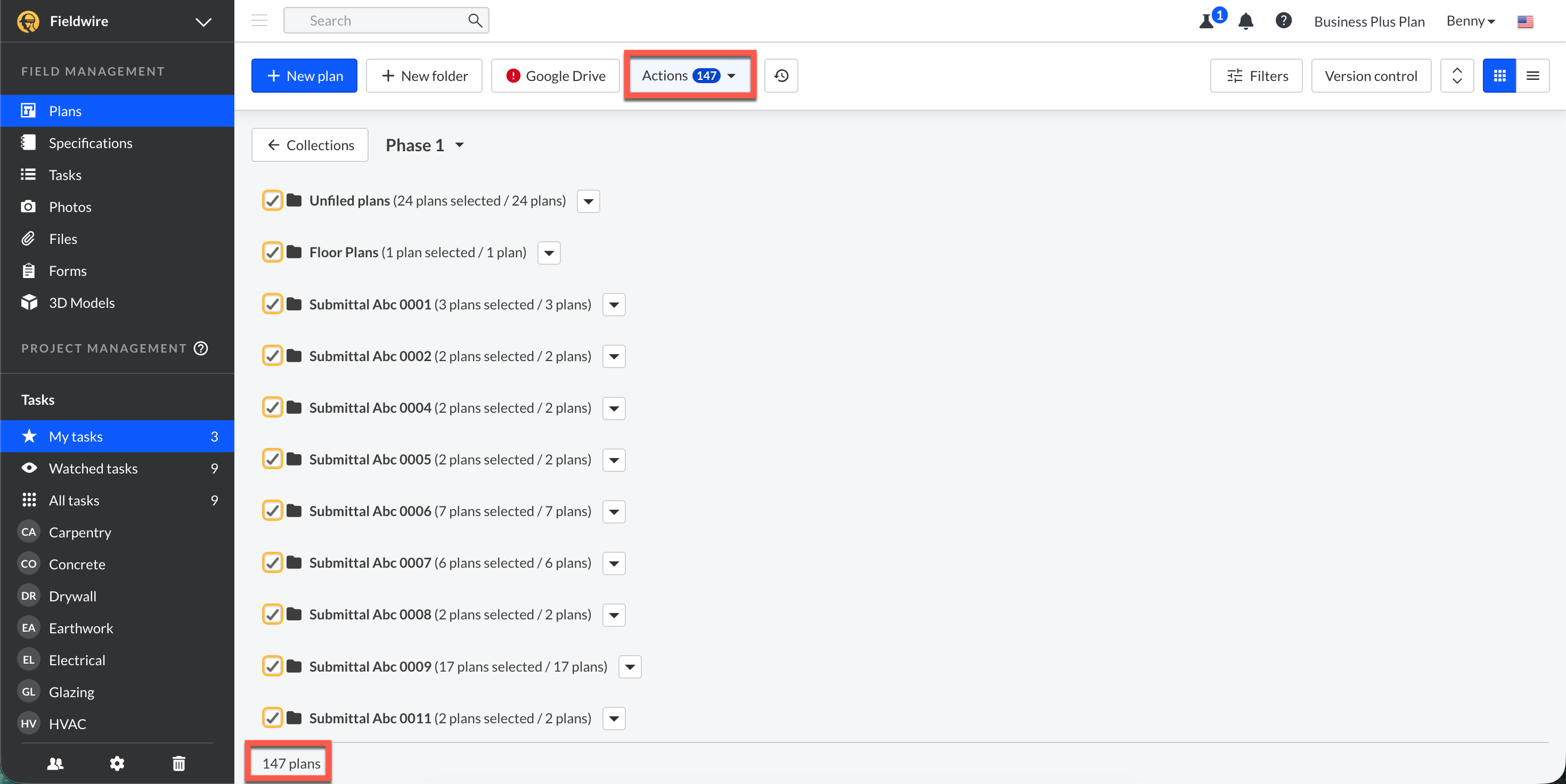Open dropdown arrow next to Submittal Abc 0006
Viewport: 1566px width, 784px height.
tap(614, 512)
